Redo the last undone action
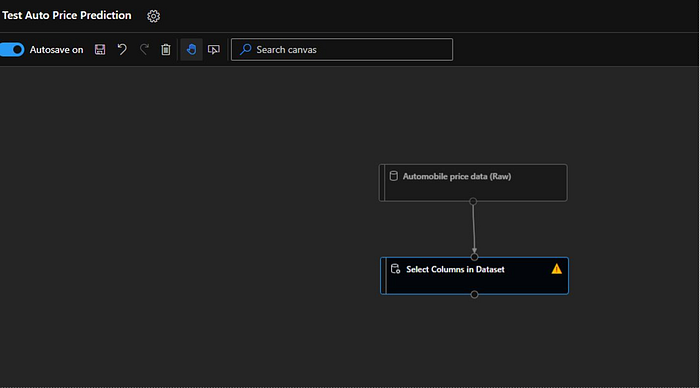Viewport: 700px width, 388px height. 144,50
